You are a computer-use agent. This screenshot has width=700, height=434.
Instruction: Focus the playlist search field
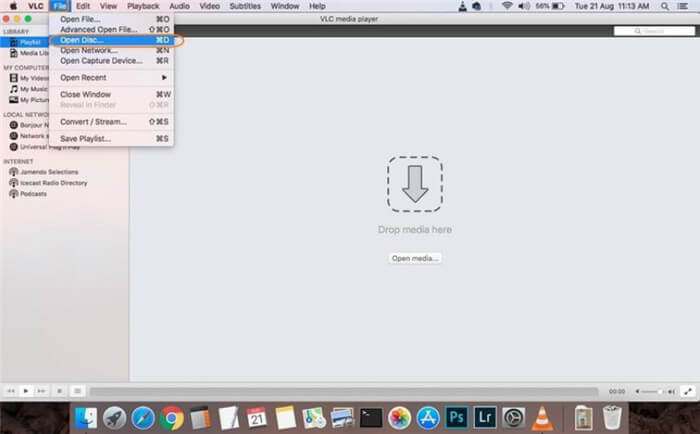click(654, 31)
